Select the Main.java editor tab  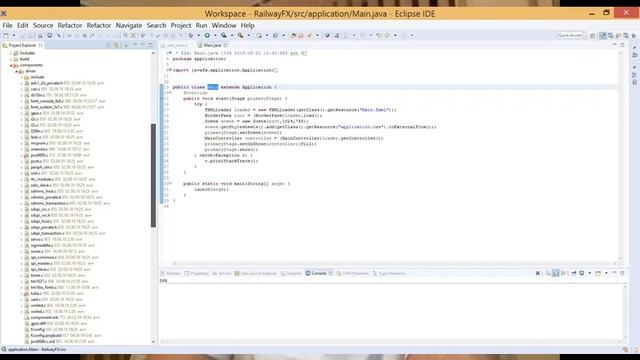tap(213, 45)
